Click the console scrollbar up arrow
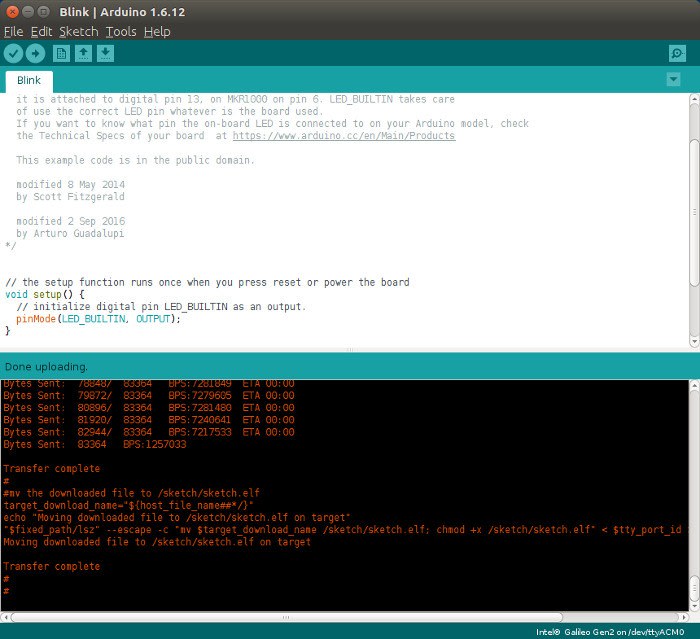This screenshot has height=639, width=700. 694,385
